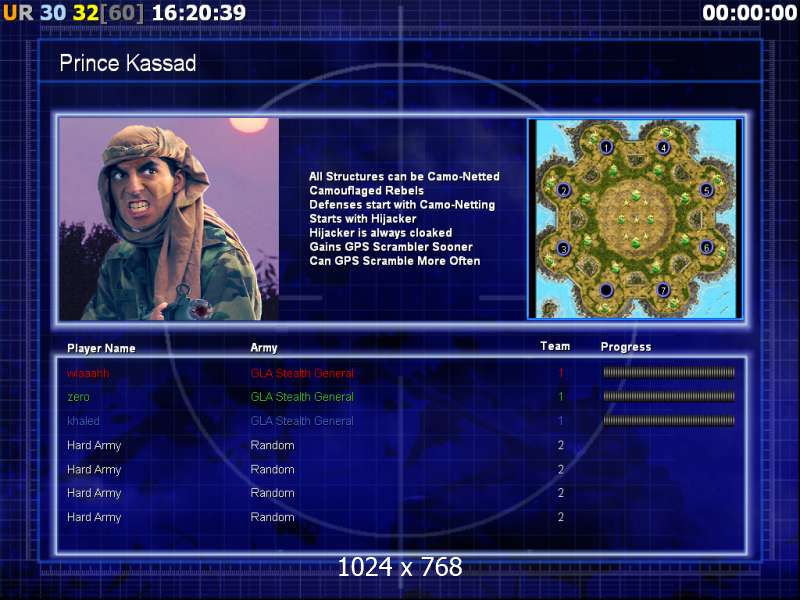Click khaled's loading progress bar
Screen dimensions: 800x600
pyautogui.click(x=669, y=420)
